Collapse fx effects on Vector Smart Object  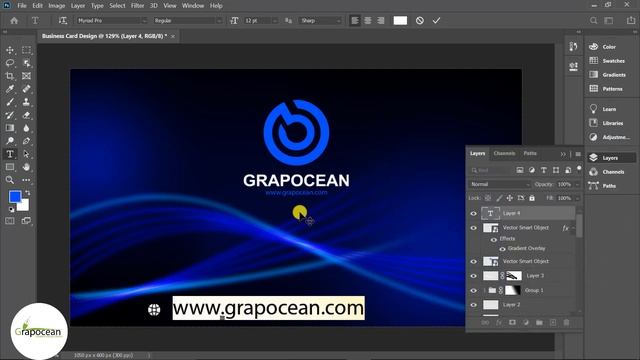pyautogui.click(x=573, y=228)
